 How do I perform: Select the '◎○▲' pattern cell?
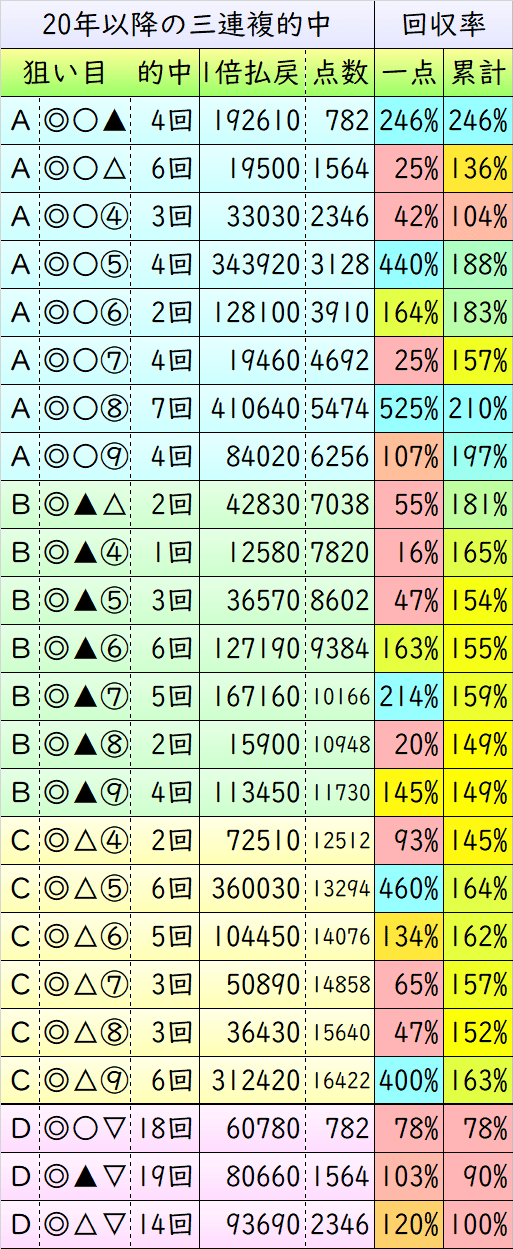[85, 121]
